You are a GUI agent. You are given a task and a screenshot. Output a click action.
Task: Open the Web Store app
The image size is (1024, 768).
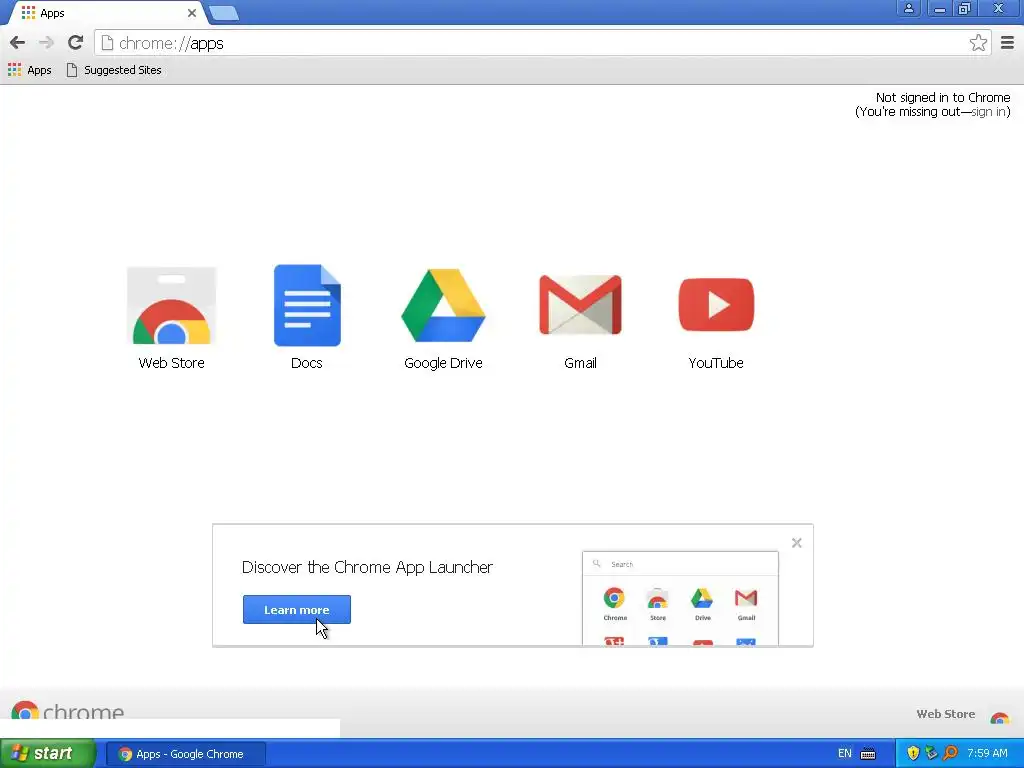point(171,317)
